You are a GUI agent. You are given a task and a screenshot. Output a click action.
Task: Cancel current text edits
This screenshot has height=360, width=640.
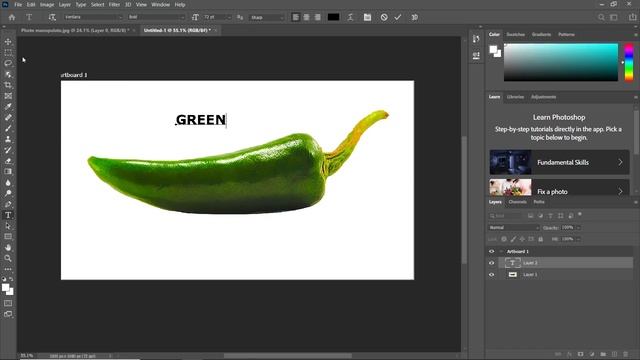[x=384, y=17]
